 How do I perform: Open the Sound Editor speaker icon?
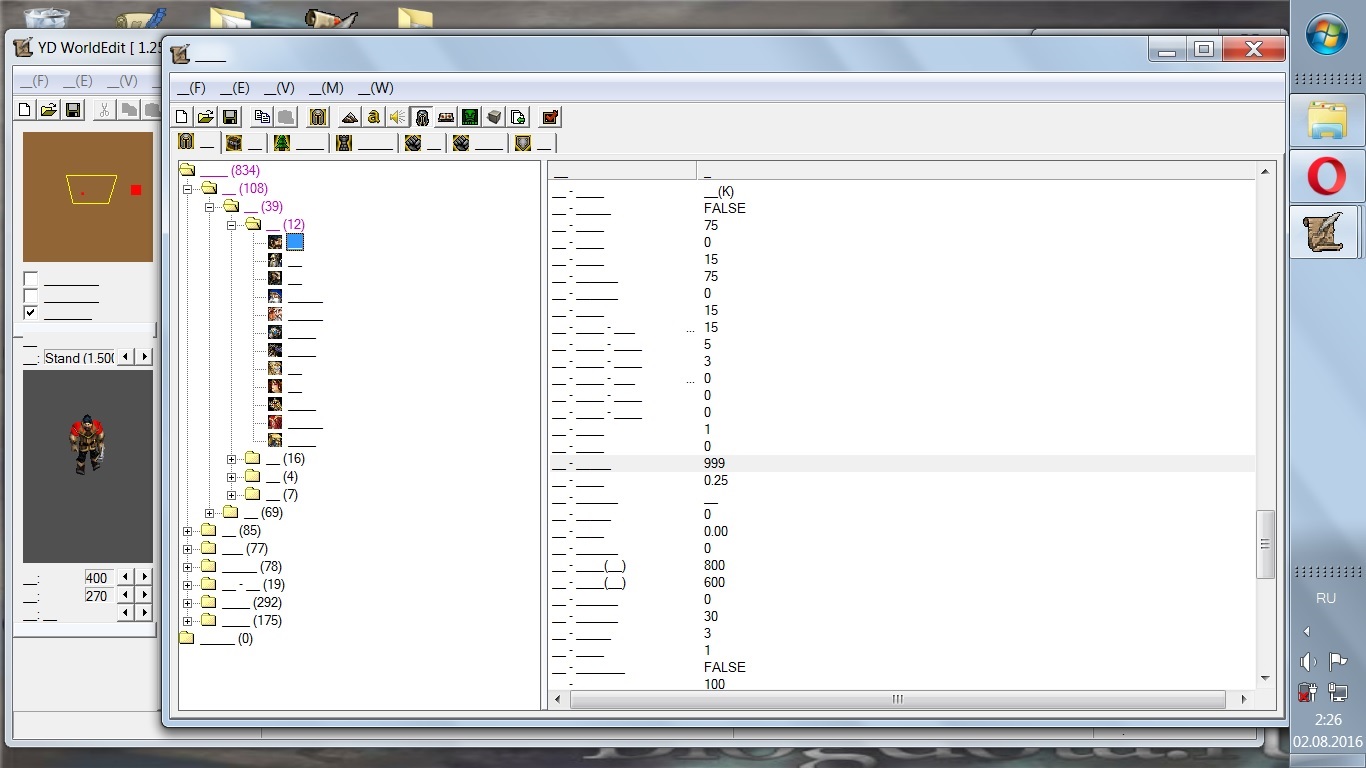(x=397, y=117)
